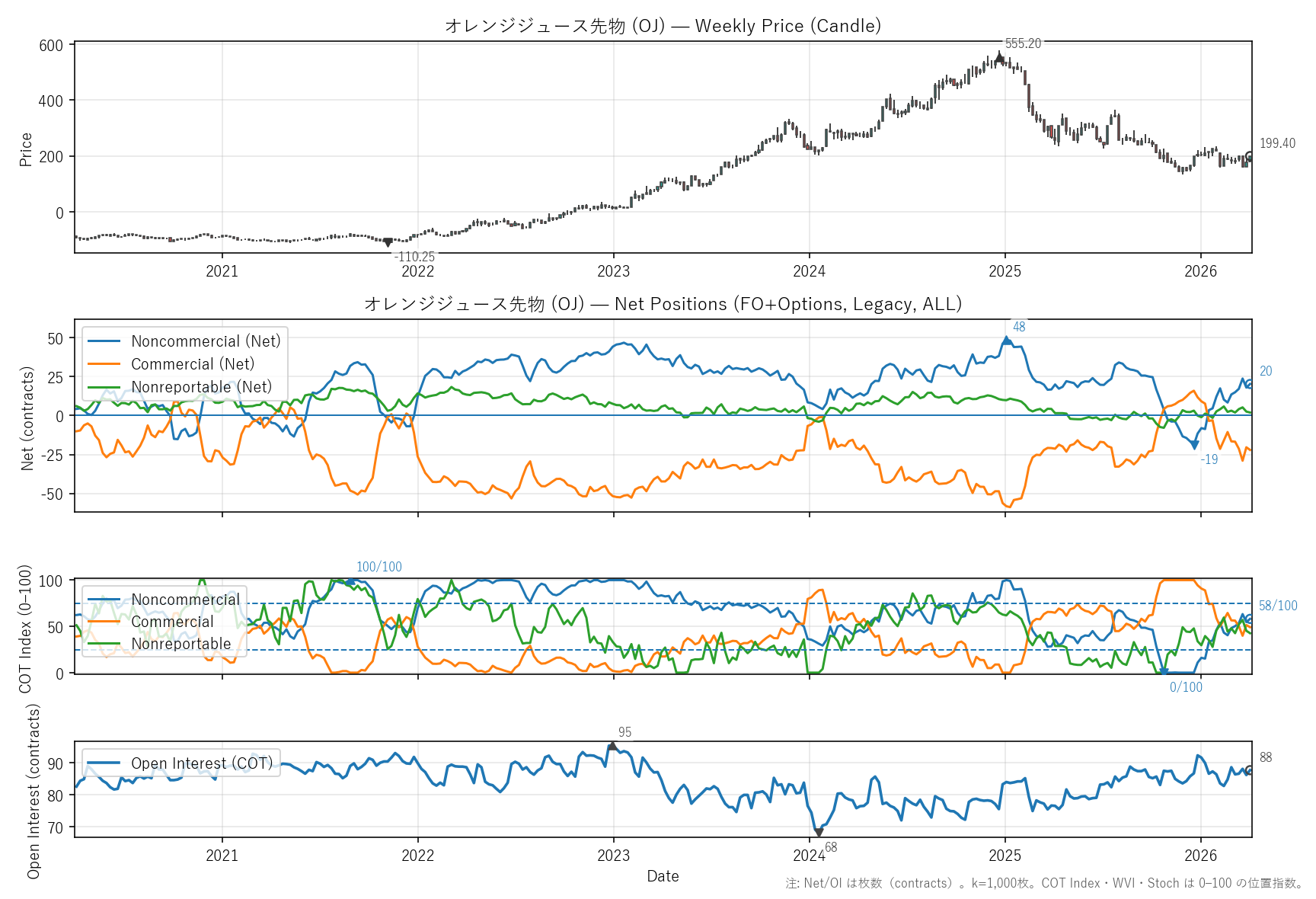Click the 58/100 COT Index end label
Image resolution: width=1316 pixels, height=899 pixels.
tap(1278, 606)
